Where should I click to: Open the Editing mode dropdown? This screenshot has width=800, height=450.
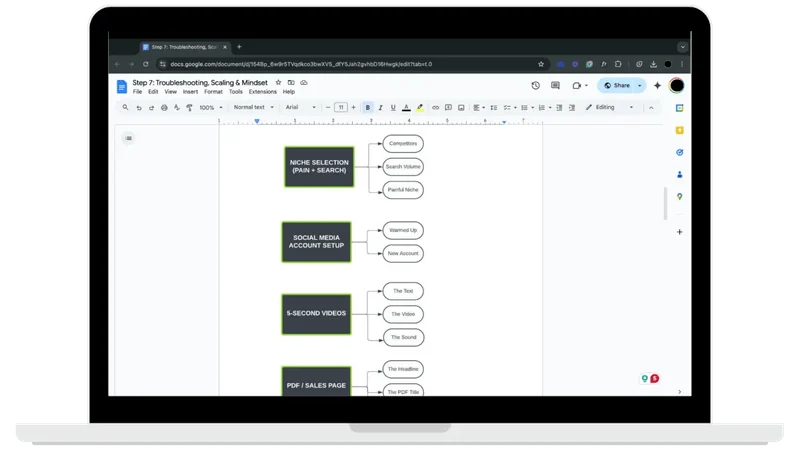[x=610, y=108]
